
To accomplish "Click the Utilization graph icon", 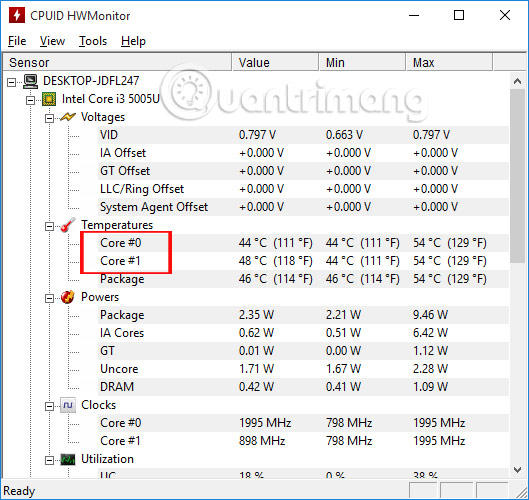I will (x=68, y=459).
